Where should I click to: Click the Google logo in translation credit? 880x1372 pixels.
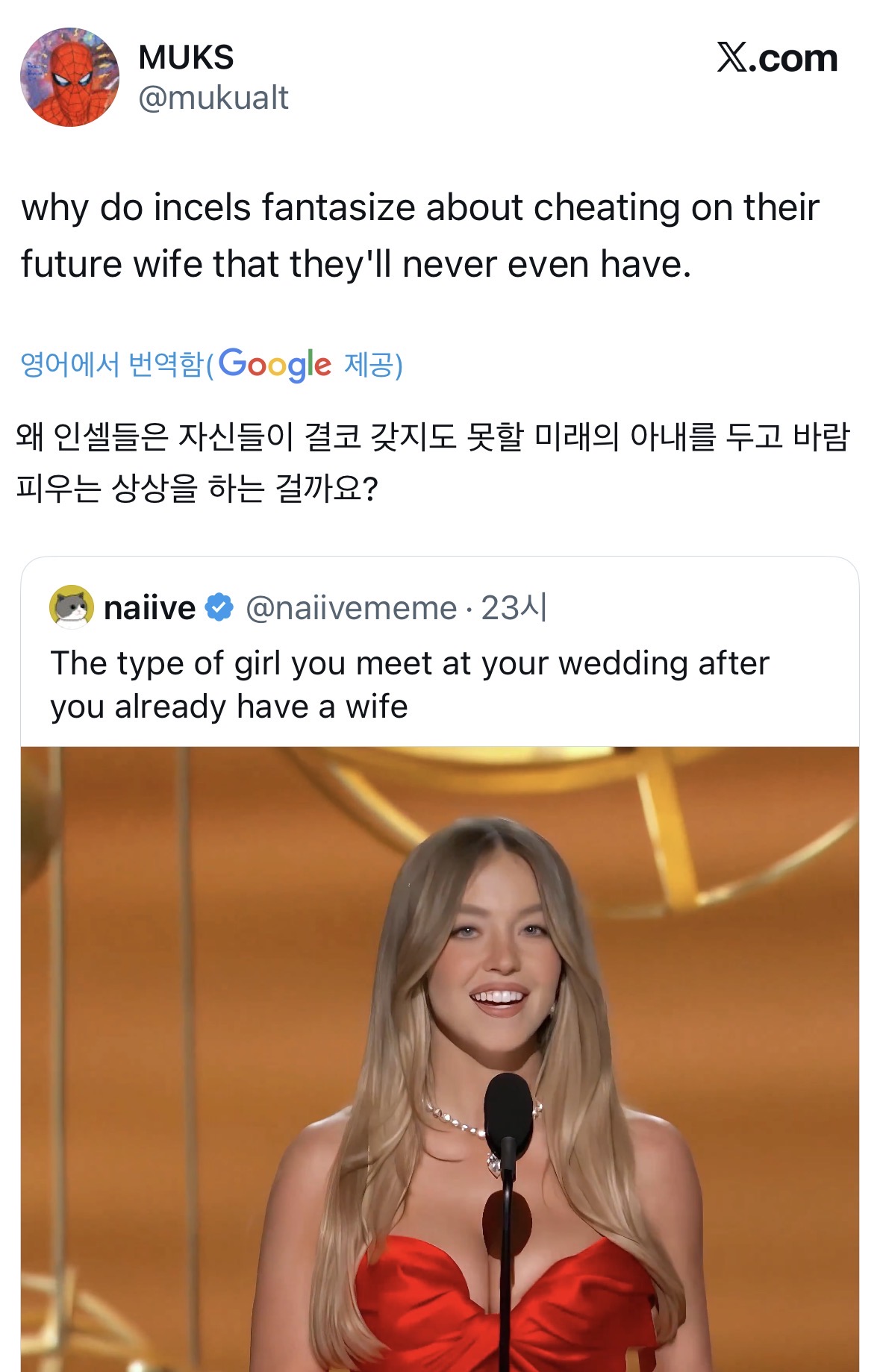click(274, 364)
